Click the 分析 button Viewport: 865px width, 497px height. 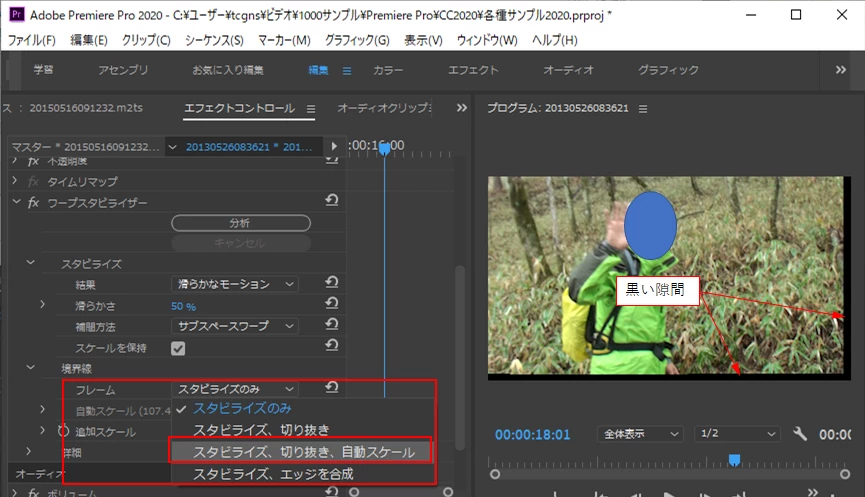click(x=241, y=223)
